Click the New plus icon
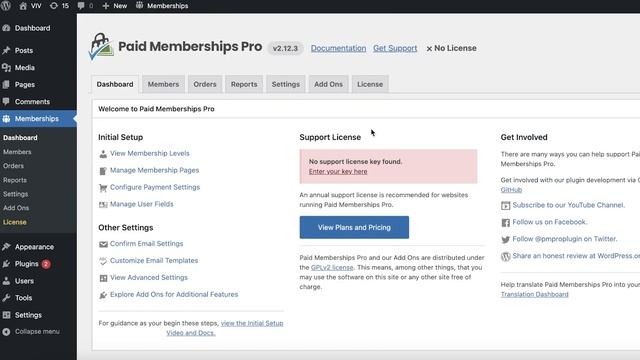This screenshot has width=640, height=360. pyautogui.click(x=106, y=6)
